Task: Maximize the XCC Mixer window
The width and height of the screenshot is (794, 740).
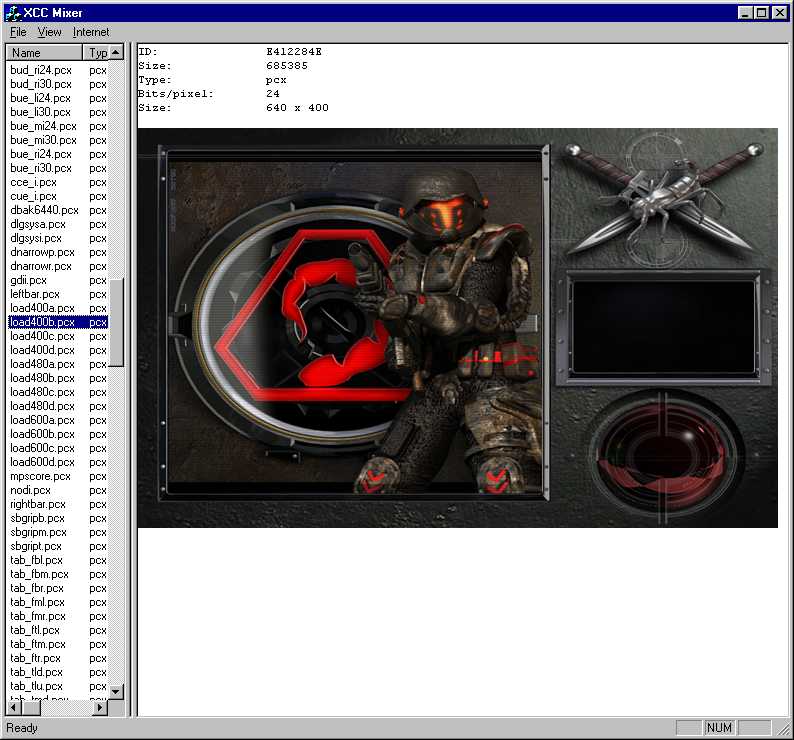Action: coord(762,12)
